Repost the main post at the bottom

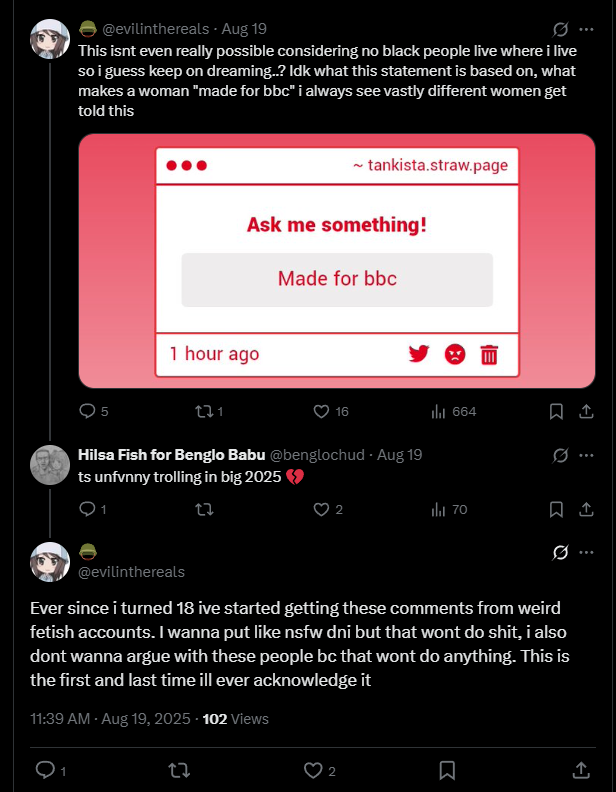180,770
